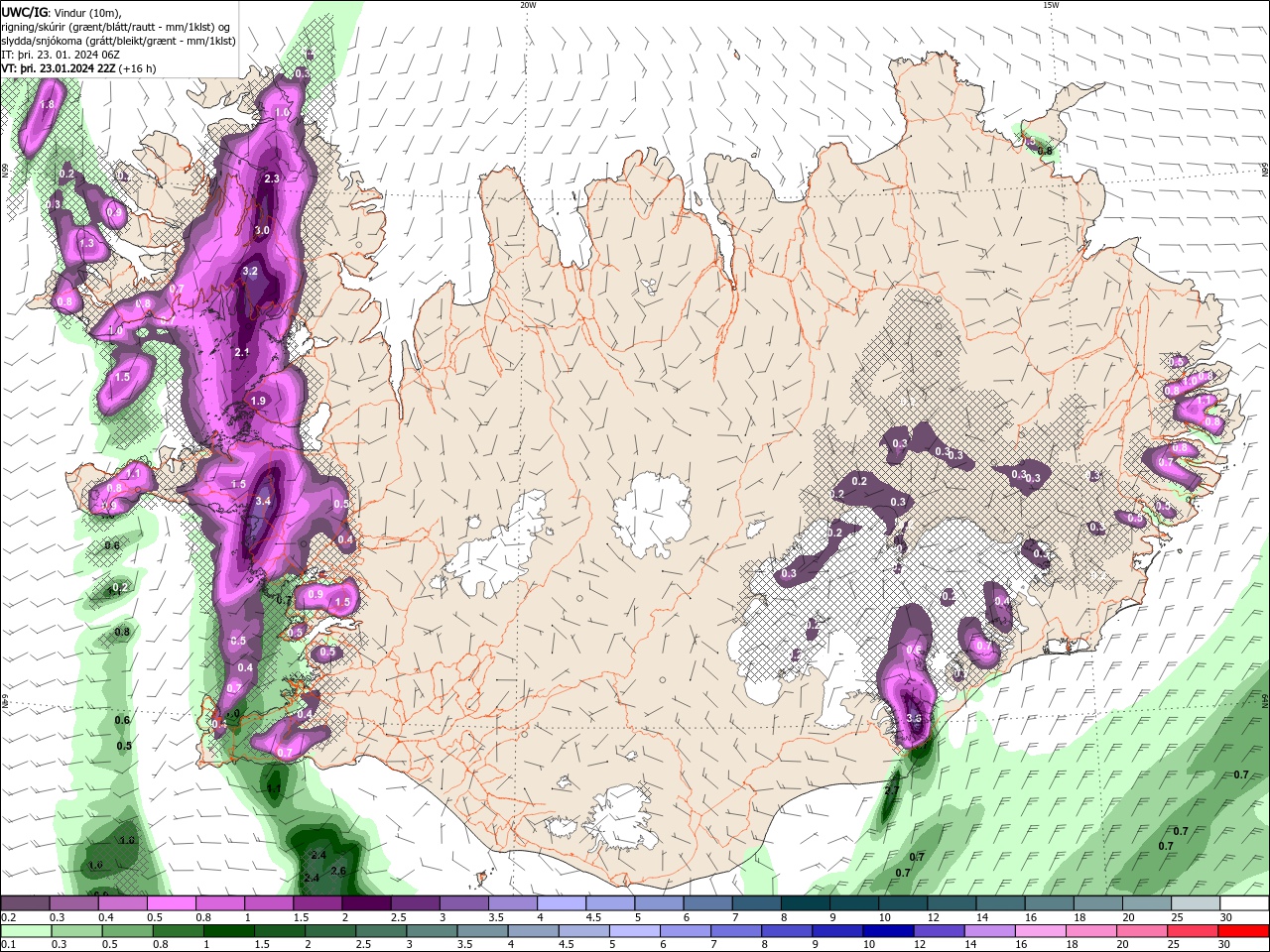
Task: Click the 1.3 value on the map
Action: tap(86, 243)
